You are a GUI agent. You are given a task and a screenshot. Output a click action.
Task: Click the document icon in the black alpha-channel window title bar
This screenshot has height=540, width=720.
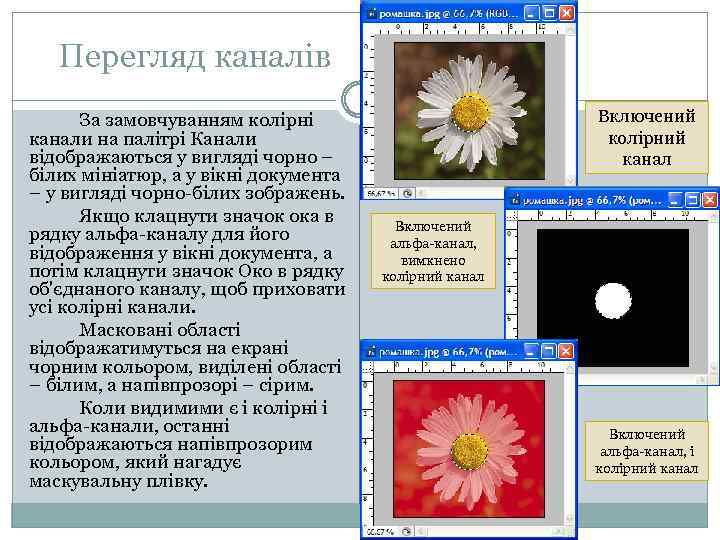pos(515,200)
